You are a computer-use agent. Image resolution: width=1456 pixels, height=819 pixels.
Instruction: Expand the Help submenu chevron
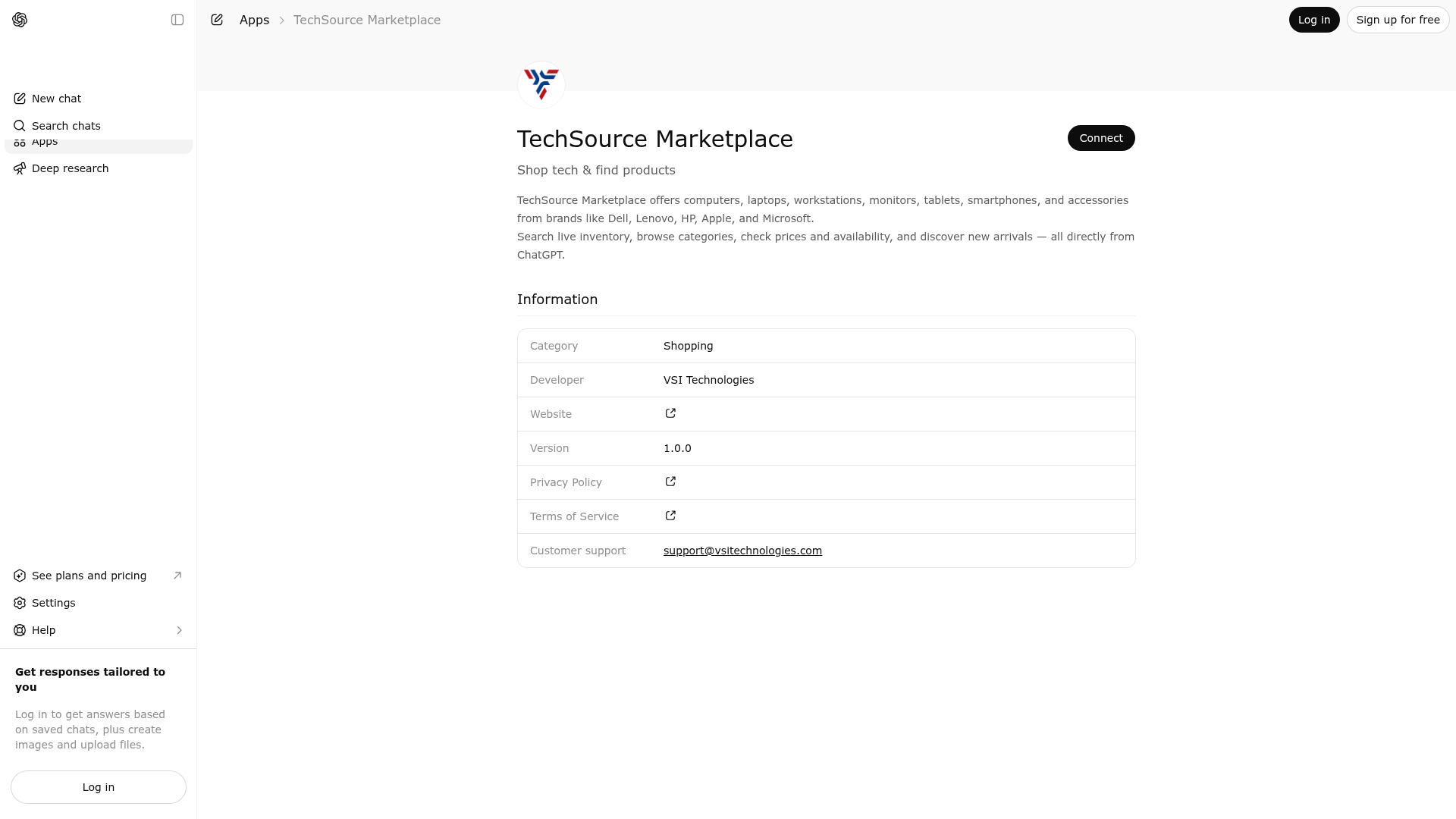click(179, 630)
